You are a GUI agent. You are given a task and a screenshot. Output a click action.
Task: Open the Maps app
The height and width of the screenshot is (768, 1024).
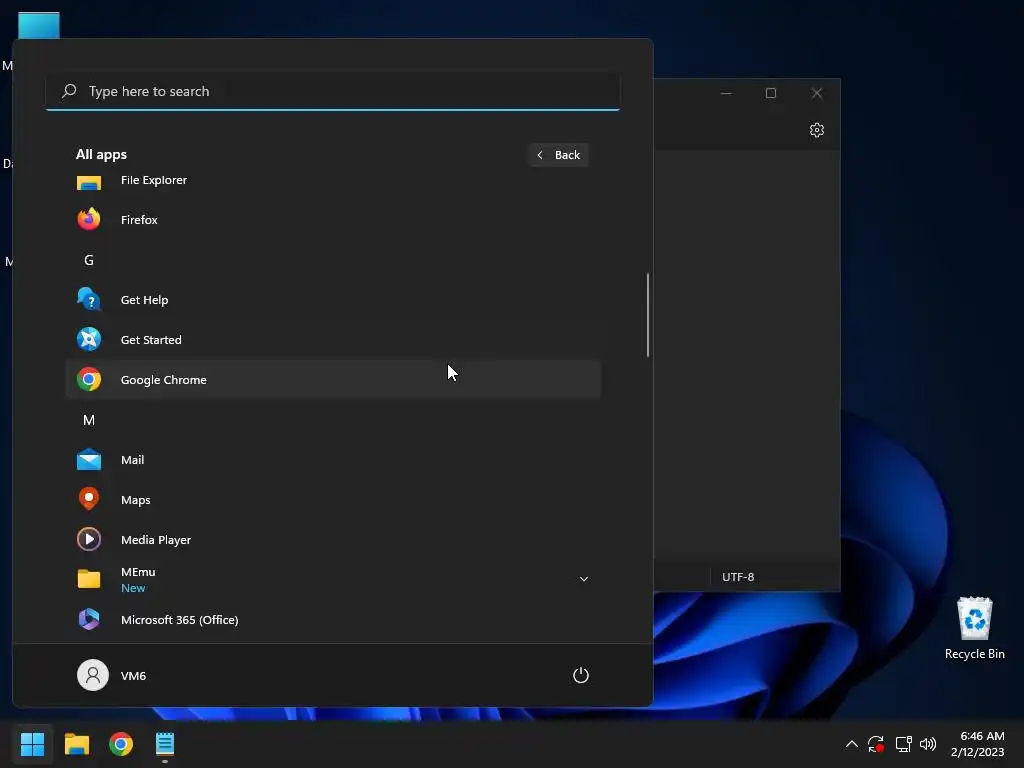[x=333, y=500]
